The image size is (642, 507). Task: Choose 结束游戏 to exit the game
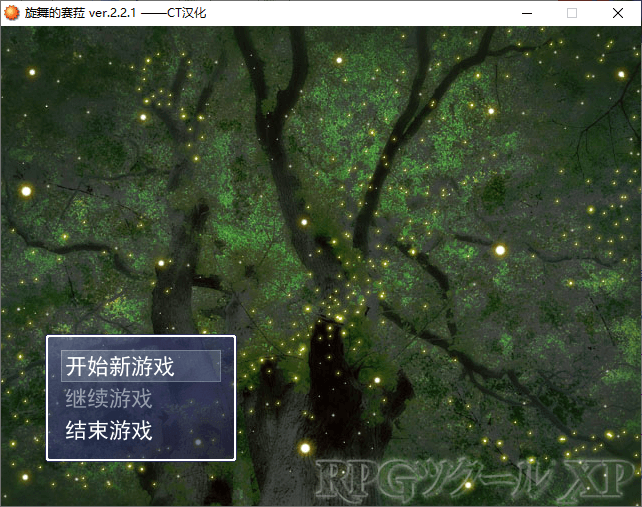tap(108, 431)
